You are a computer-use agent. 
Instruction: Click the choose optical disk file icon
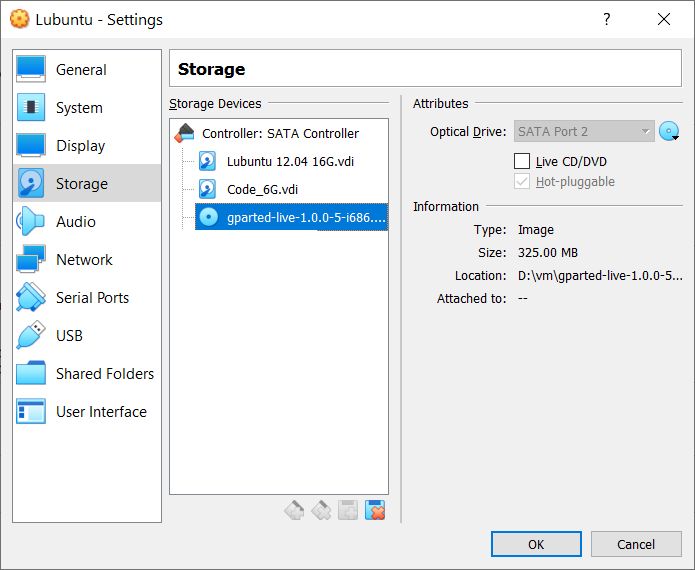pyautogui.click(x=669, y=132)
